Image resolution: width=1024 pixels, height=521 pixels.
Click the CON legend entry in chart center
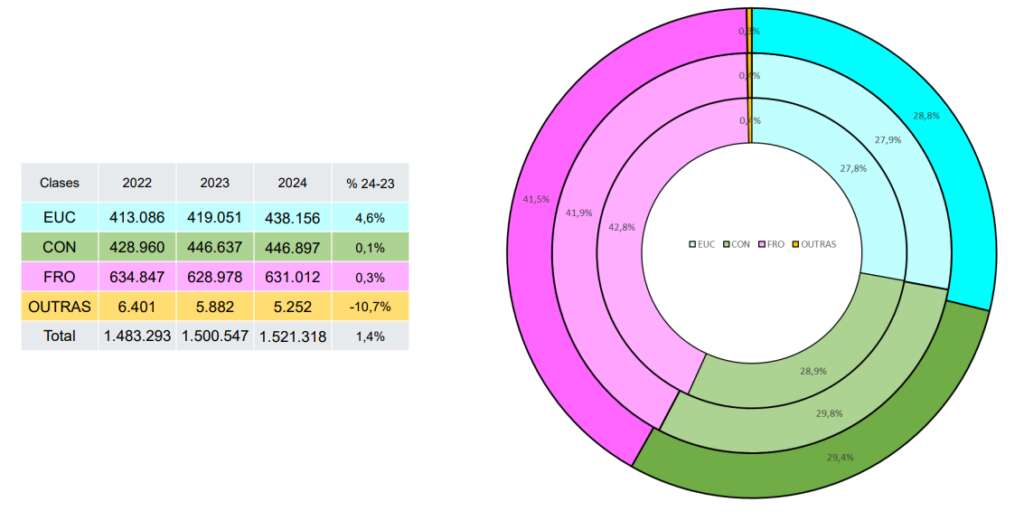click(735, 244)
